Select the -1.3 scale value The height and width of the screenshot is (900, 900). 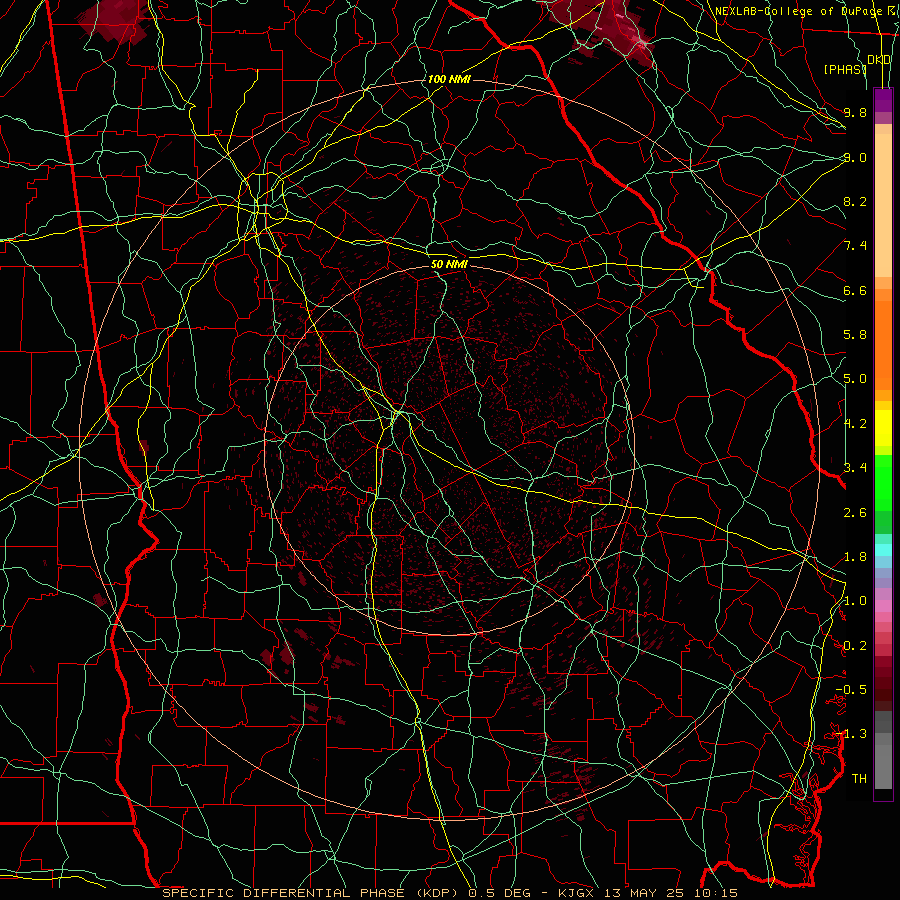[x=851, y=734]
